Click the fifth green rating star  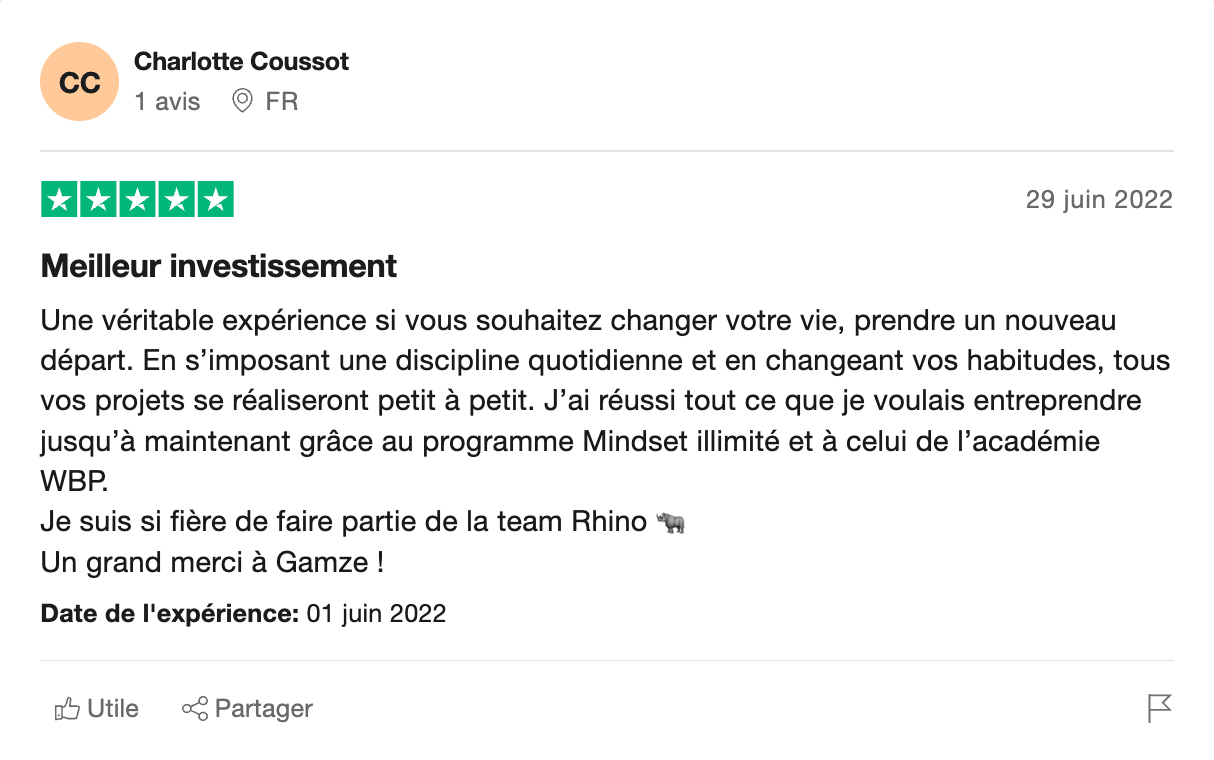(215, 200)
